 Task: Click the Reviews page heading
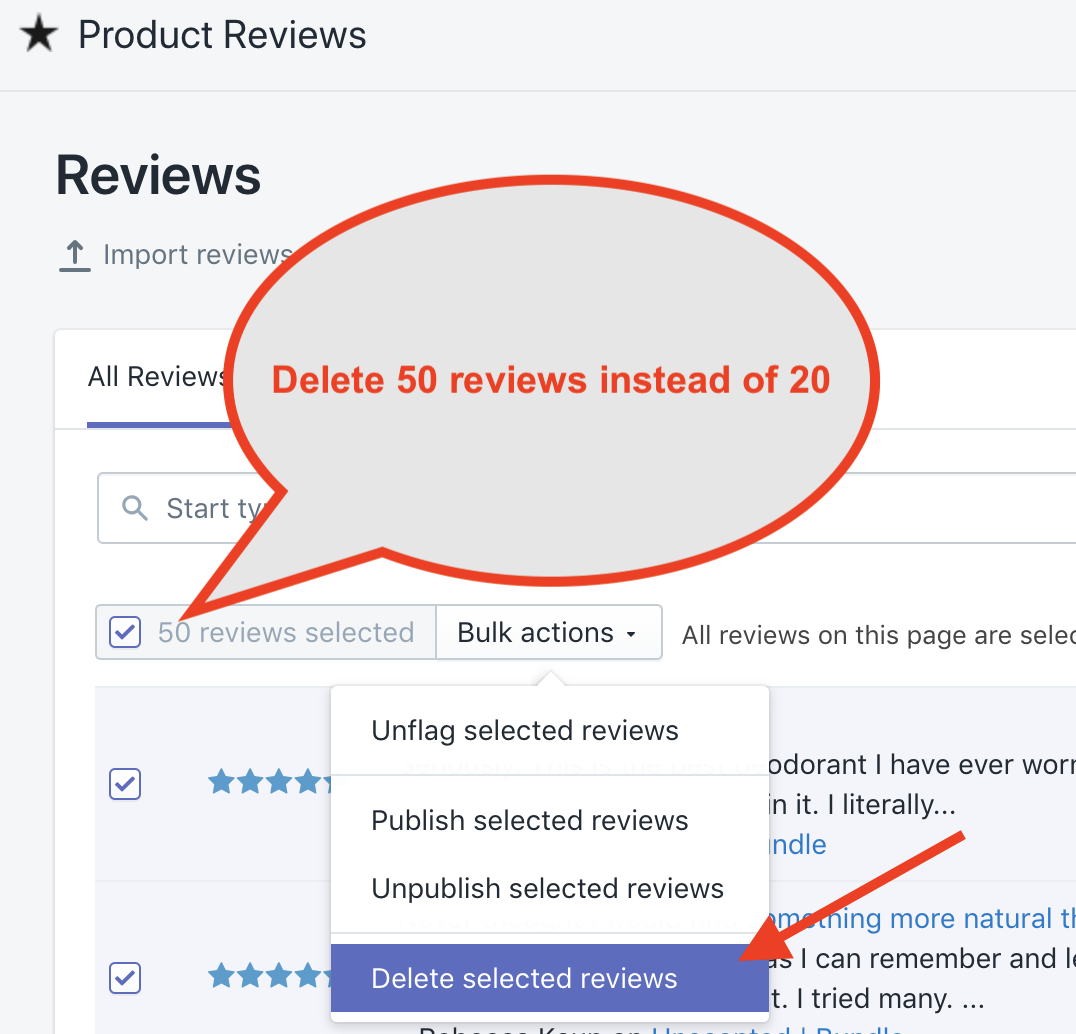point(159,176)
